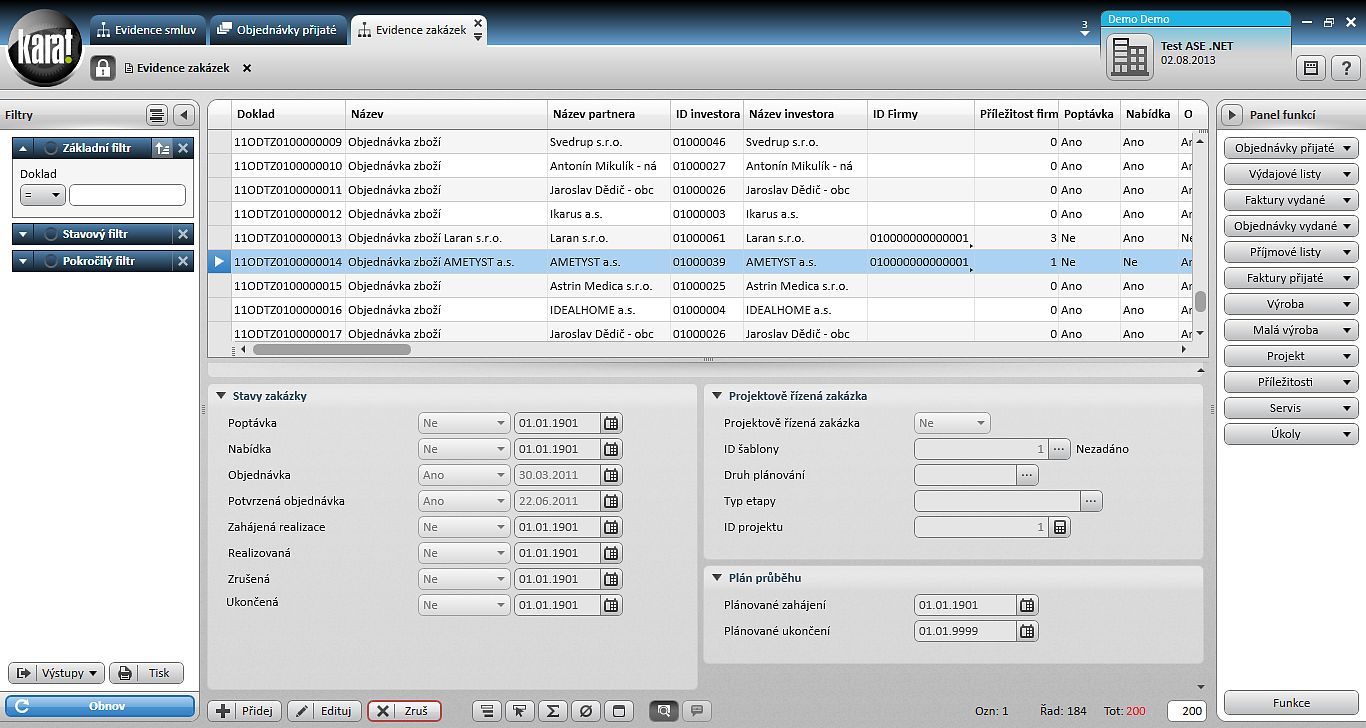Open the Filtry panel list menu icon

pos(156,115)
